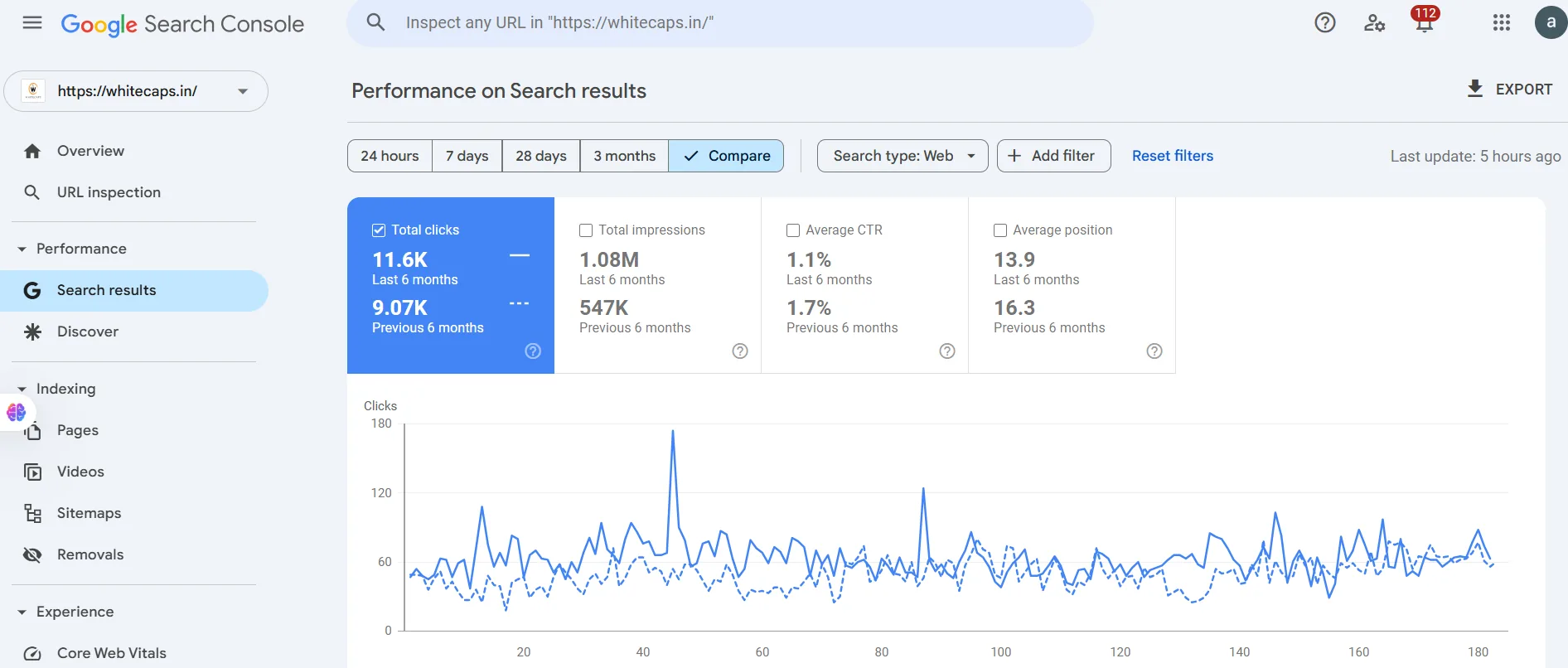The image size is (1568, 668).
Task: Open the https://whitecaps.in/ property dropdown
Action: point(136,91)
